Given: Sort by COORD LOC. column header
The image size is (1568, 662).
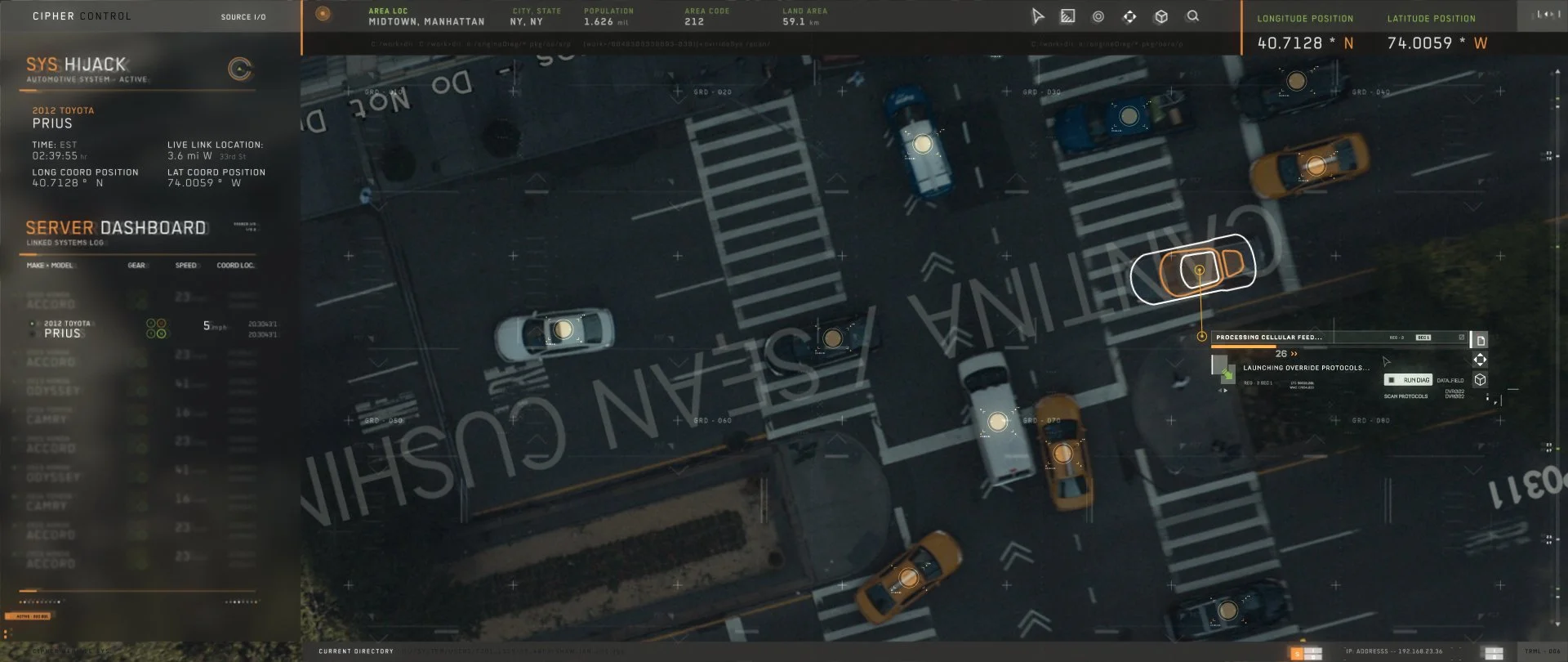Looking at the screenshot, I should click(235, 266).
